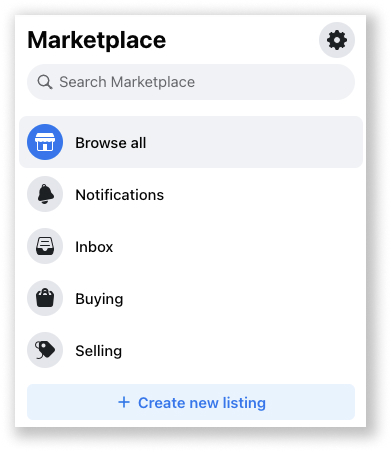Image resolution: width=391 pixels, height=452 pixels.
Task: Switch to the Selling text label
Action: (x=99, y=351)
